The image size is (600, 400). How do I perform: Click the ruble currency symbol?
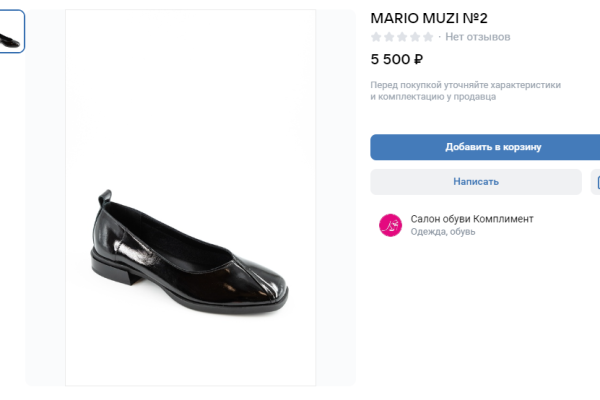[x=418, y=59]
